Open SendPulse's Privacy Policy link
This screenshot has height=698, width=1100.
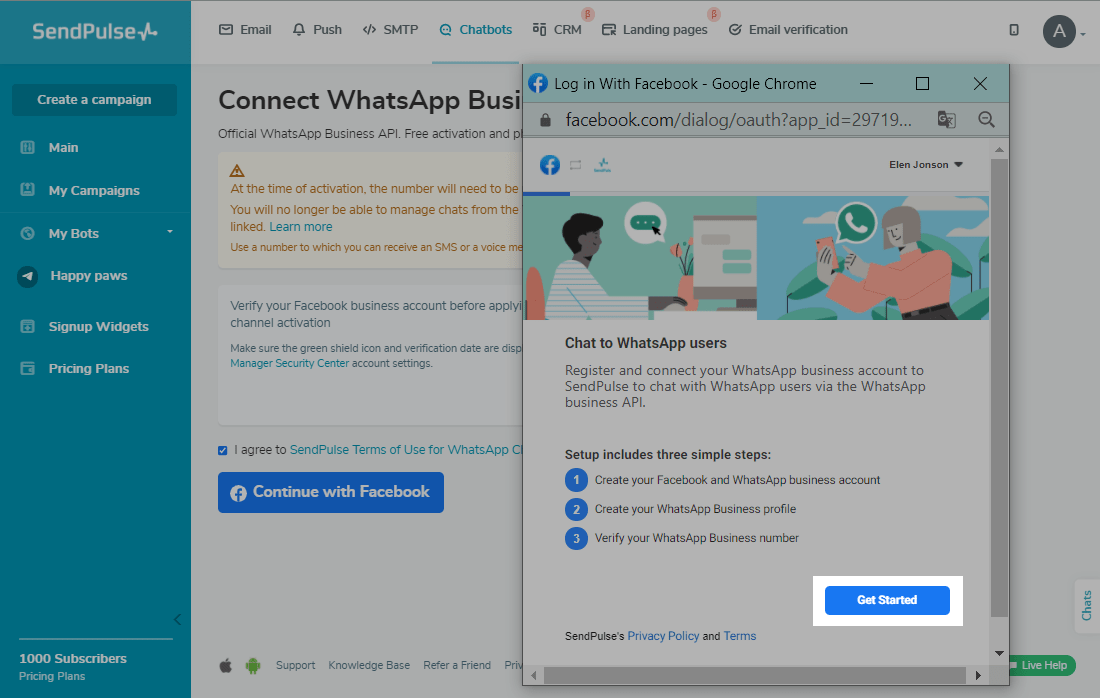(x=663, y=636)
